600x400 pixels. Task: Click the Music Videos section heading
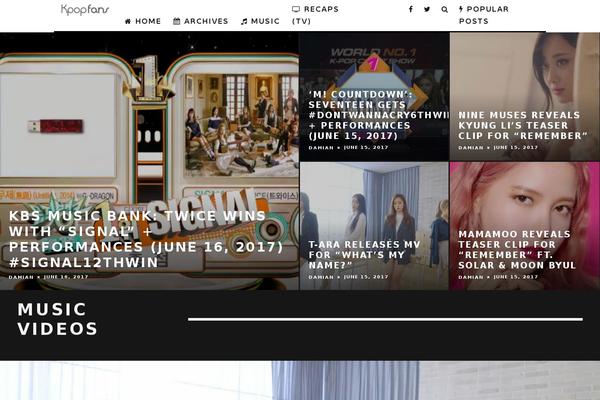(x=57, y=319)
